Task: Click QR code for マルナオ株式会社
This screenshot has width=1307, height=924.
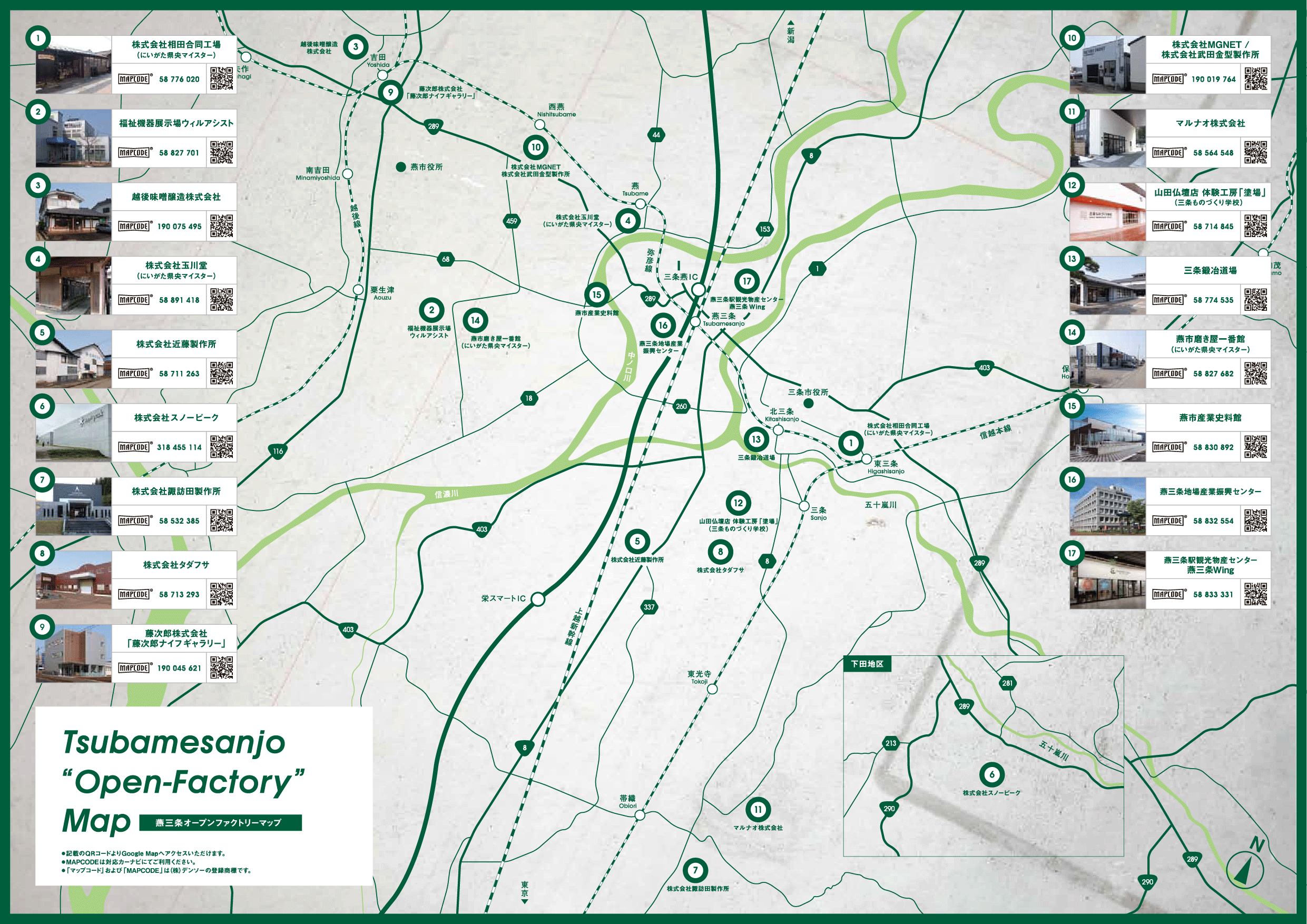Action: (1255, 153)
